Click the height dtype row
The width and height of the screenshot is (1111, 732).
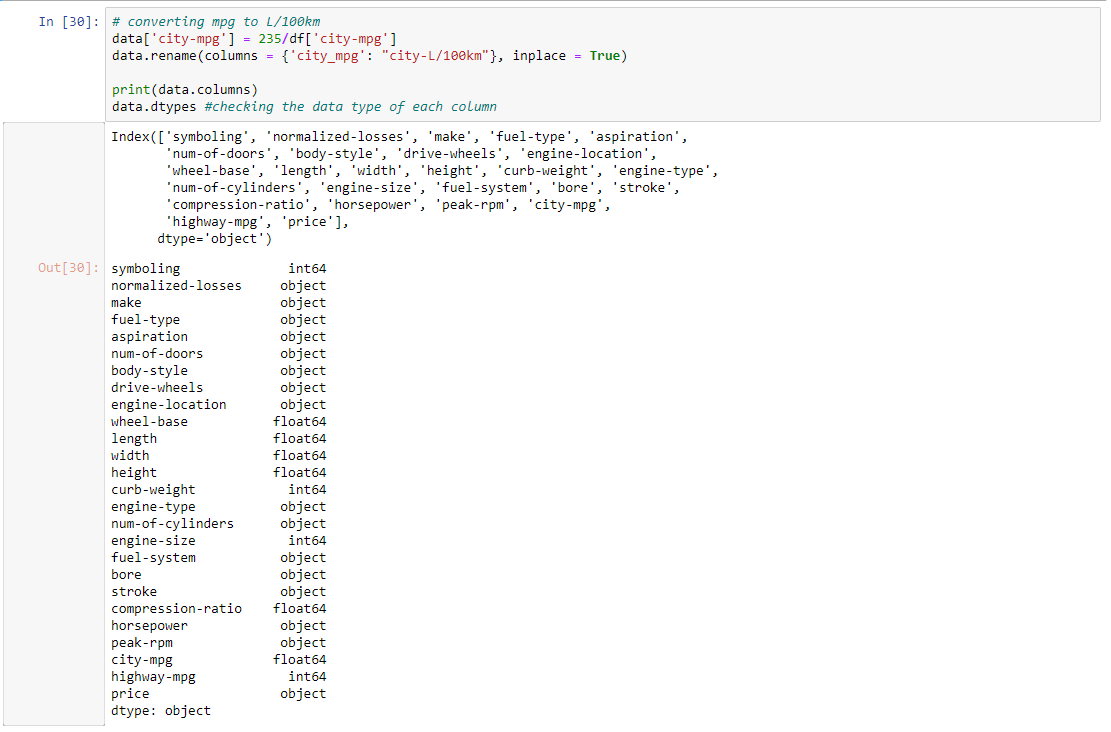coord(218,473)
